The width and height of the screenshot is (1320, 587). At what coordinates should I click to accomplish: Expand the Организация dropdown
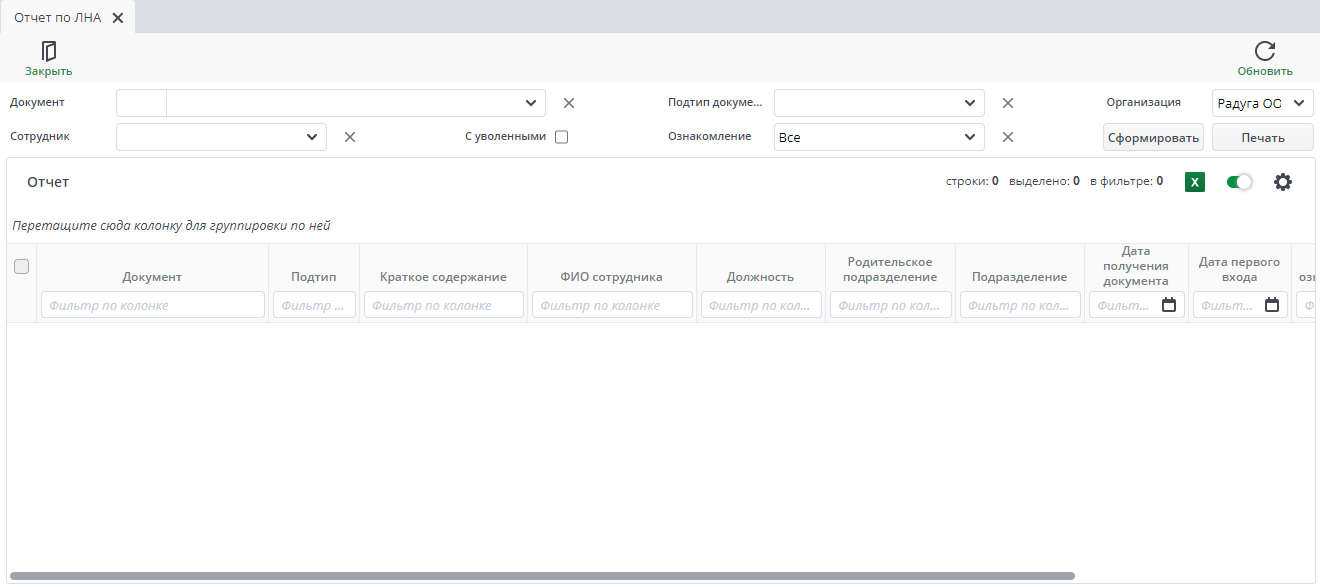click(1299, 103)
